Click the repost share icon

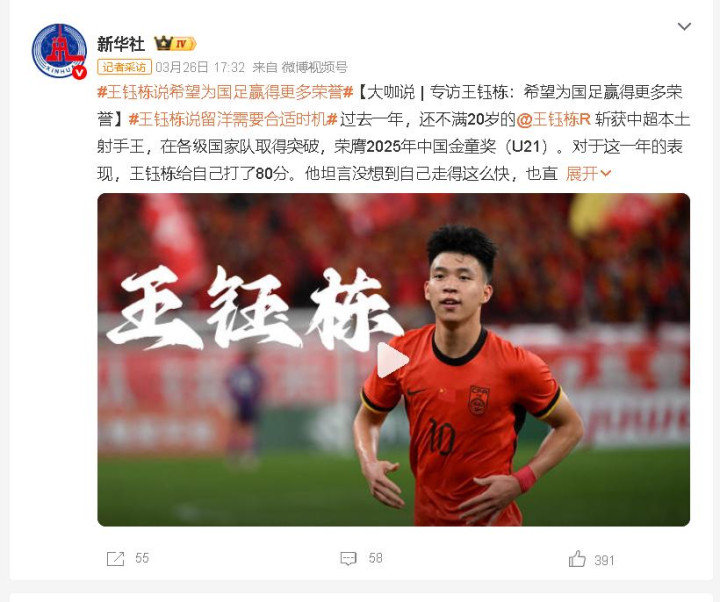point(115,558)
